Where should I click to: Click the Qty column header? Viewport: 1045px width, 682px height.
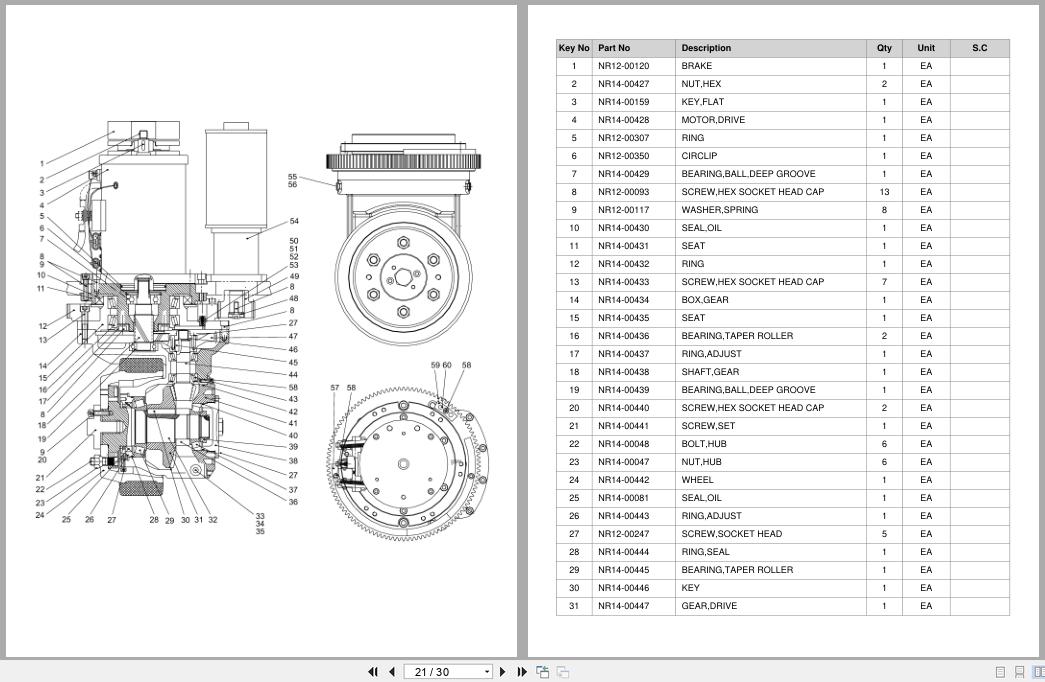click(x=884, y=48)
